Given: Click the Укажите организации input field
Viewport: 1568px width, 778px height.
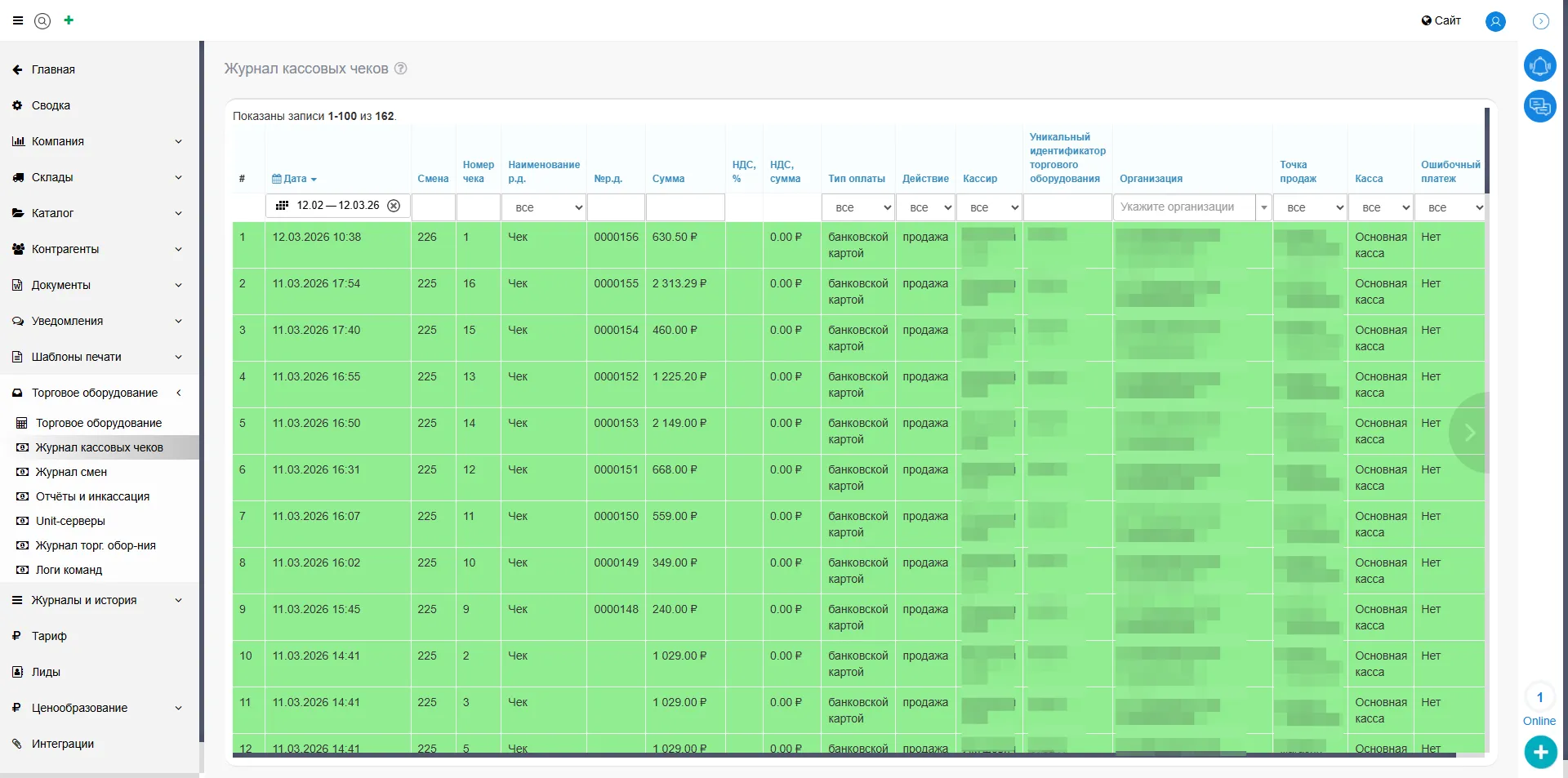Looking at the screenshot, I should 1184,207.
